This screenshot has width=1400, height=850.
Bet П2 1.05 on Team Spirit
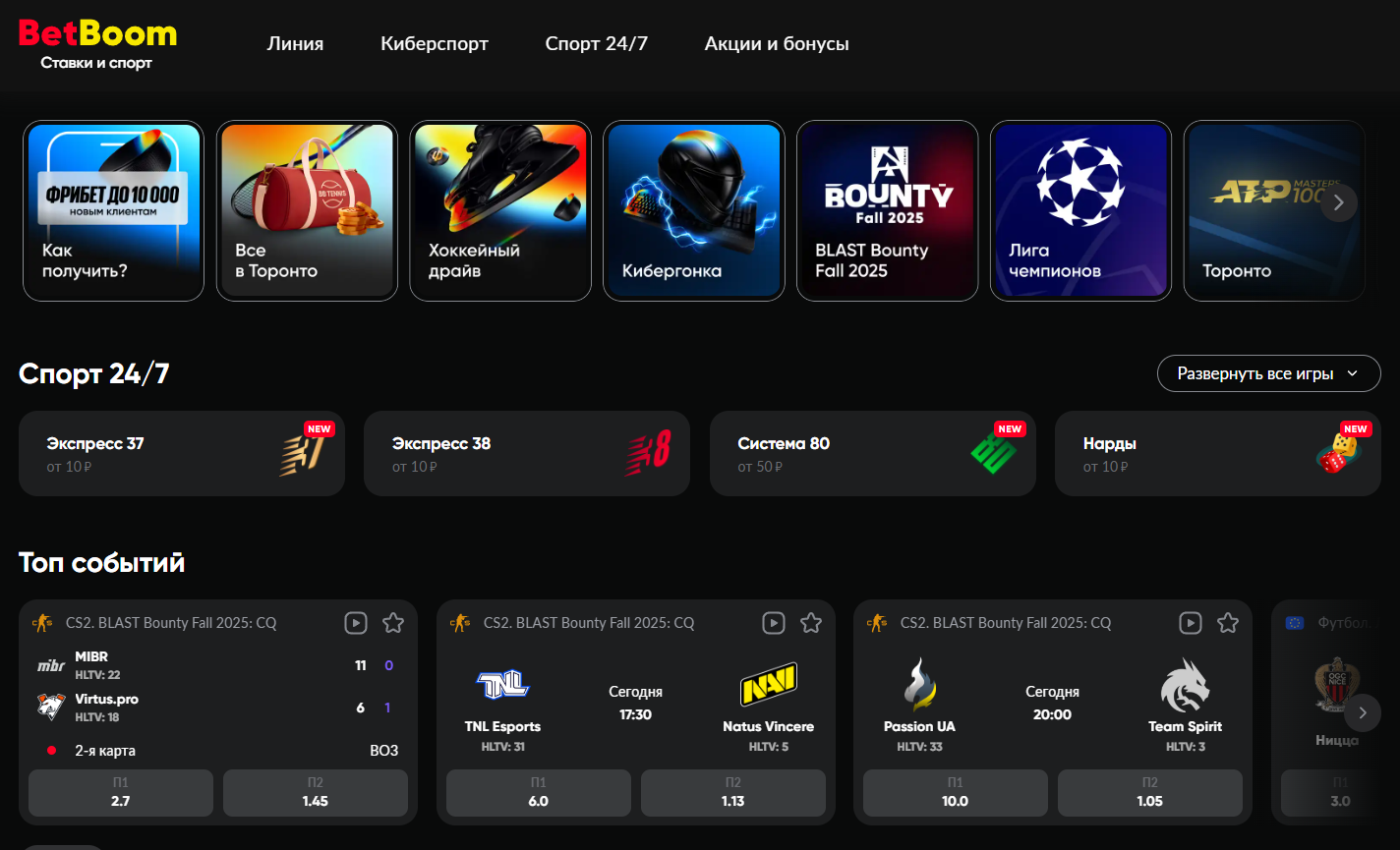tap(1150, 793)
